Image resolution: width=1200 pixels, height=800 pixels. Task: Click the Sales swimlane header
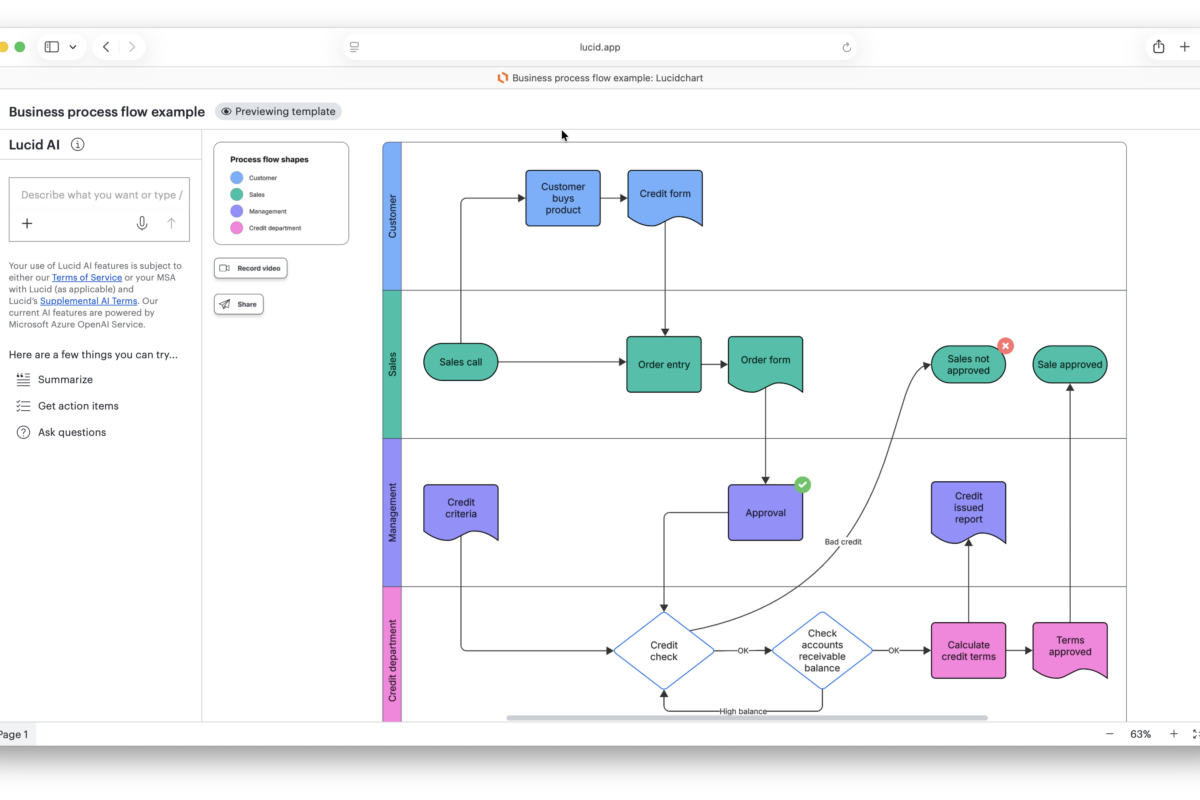coord(392,364)
